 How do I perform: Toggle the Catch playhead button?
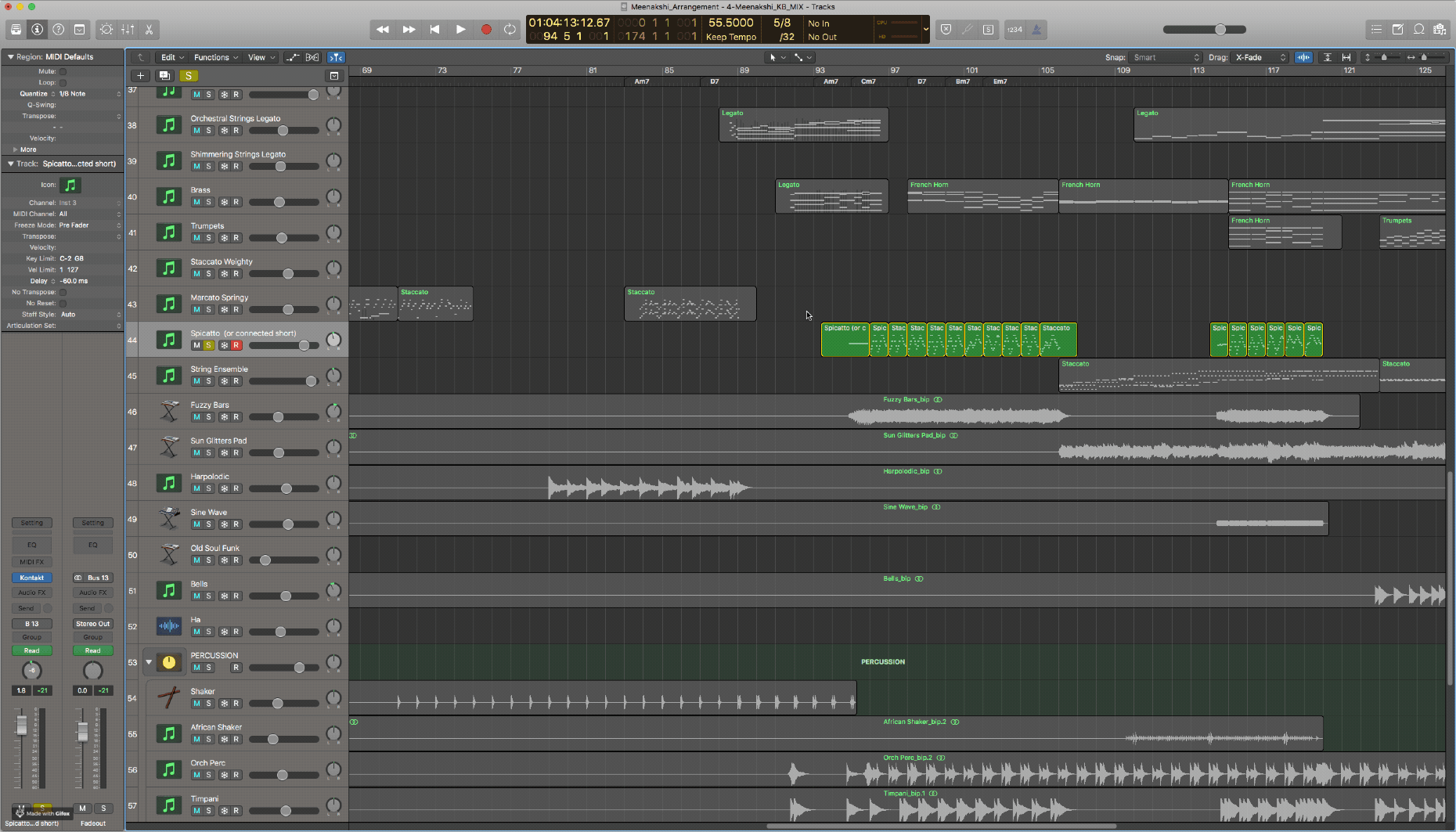point(336,57)
